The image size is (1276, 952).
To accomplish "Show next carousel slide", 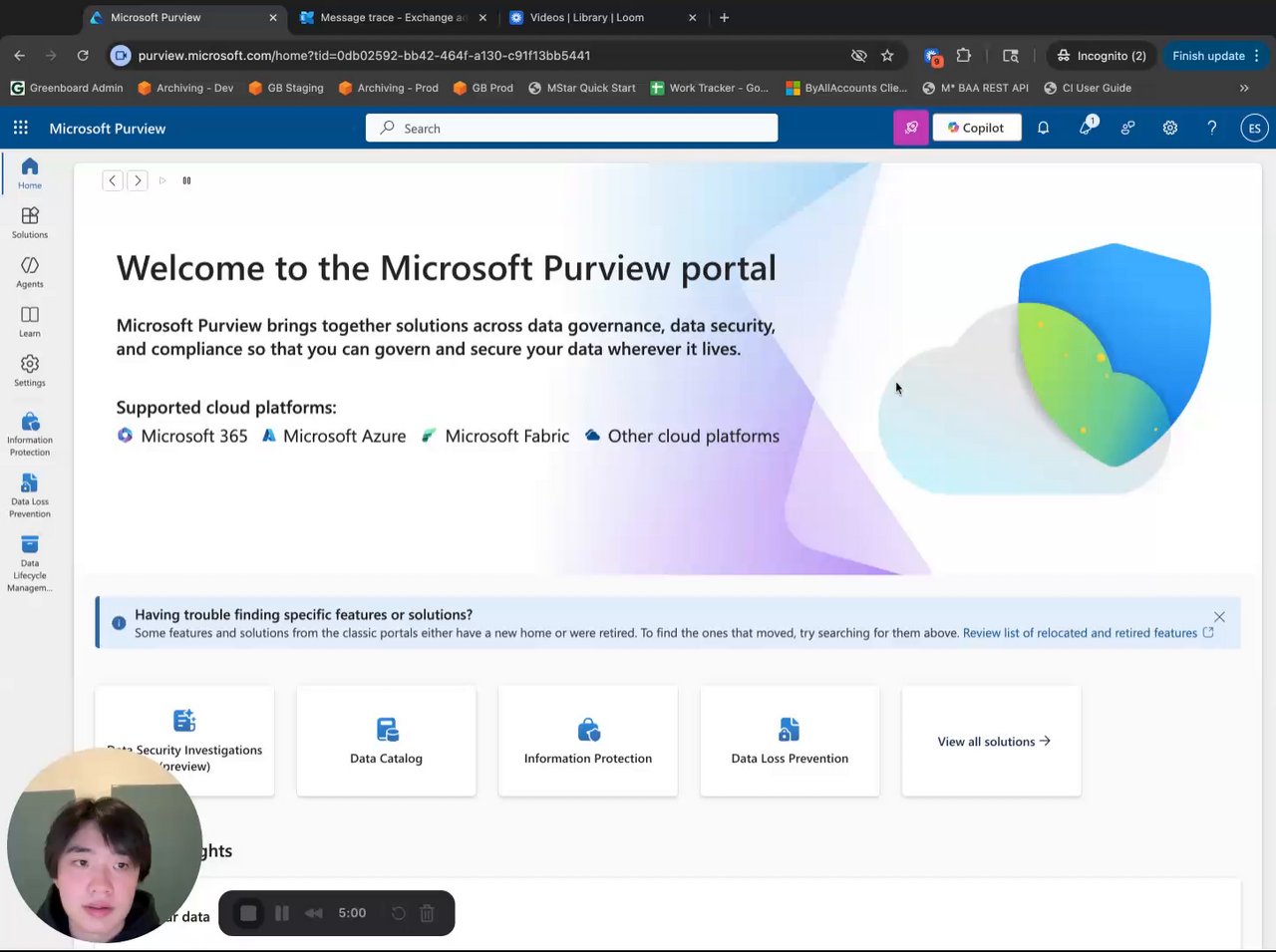I will click(x=138, y=180).
